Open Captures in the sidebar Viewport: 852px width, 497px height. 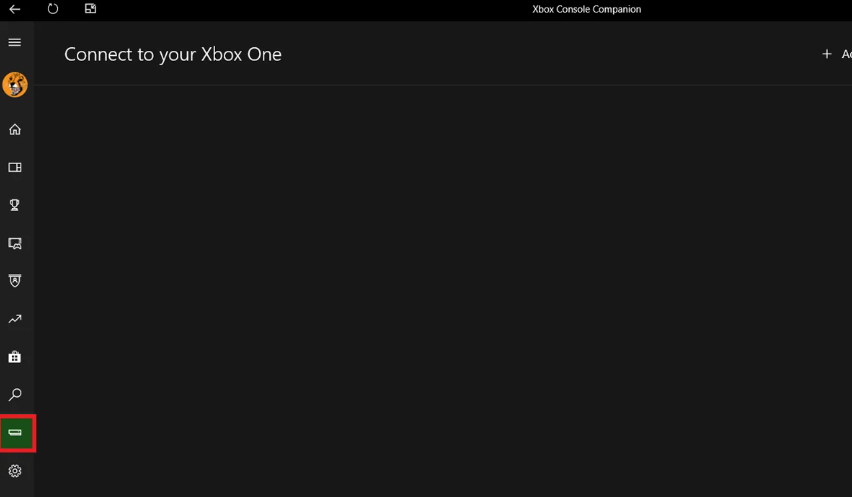[x=15, y=243]
